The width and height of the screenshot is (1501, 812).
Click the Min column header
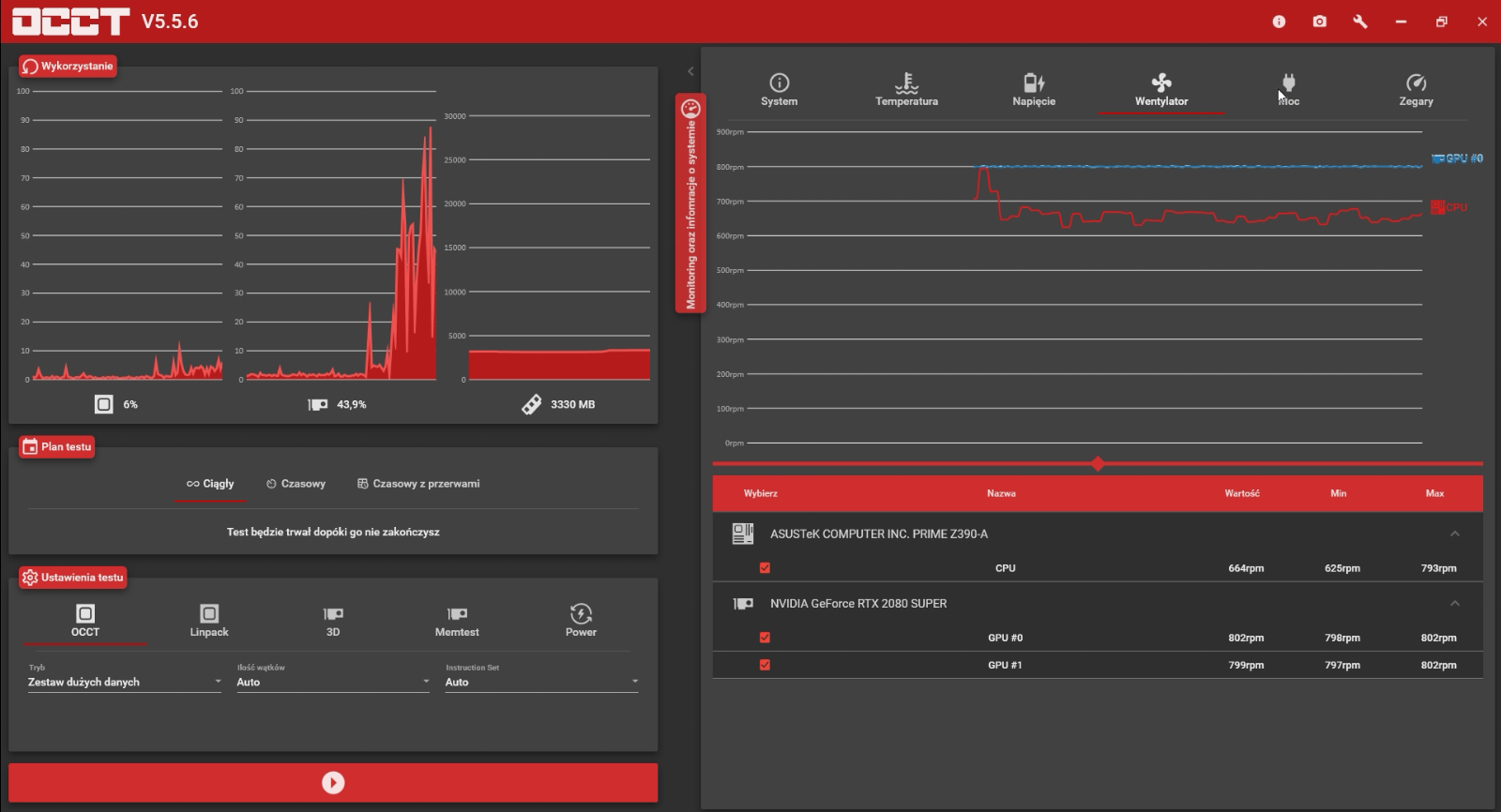(x=1339, y=493)
